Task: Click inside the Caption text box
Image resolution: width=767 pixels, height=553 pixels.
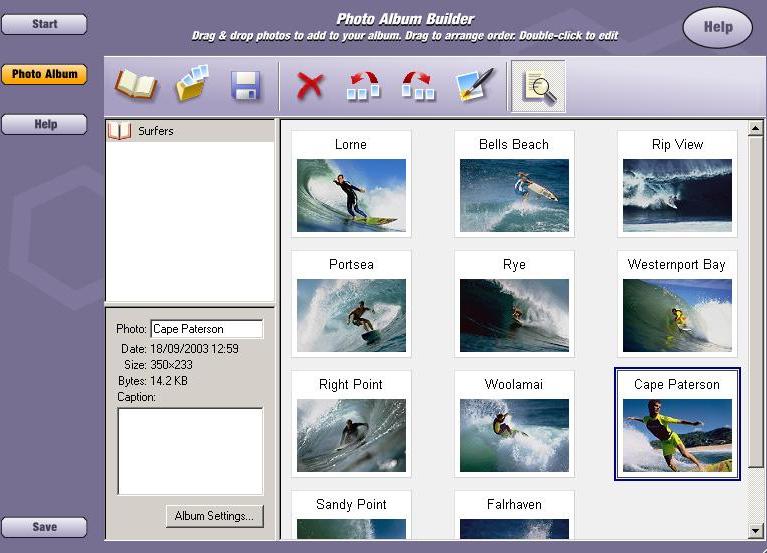Action: pyautogui.click(x=190, y=451)
